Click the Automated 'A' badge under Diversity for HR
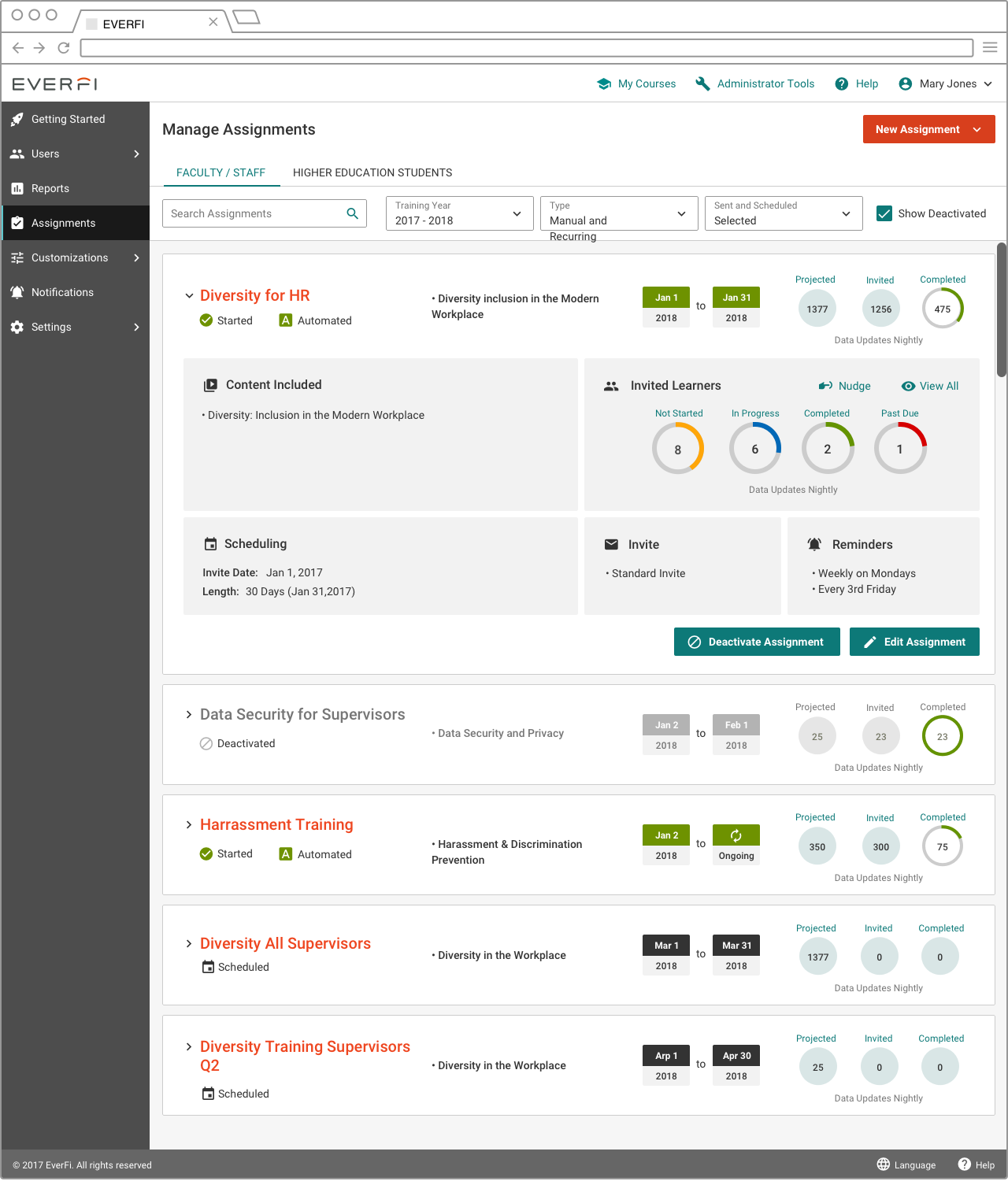 click(x=286, y=320)
